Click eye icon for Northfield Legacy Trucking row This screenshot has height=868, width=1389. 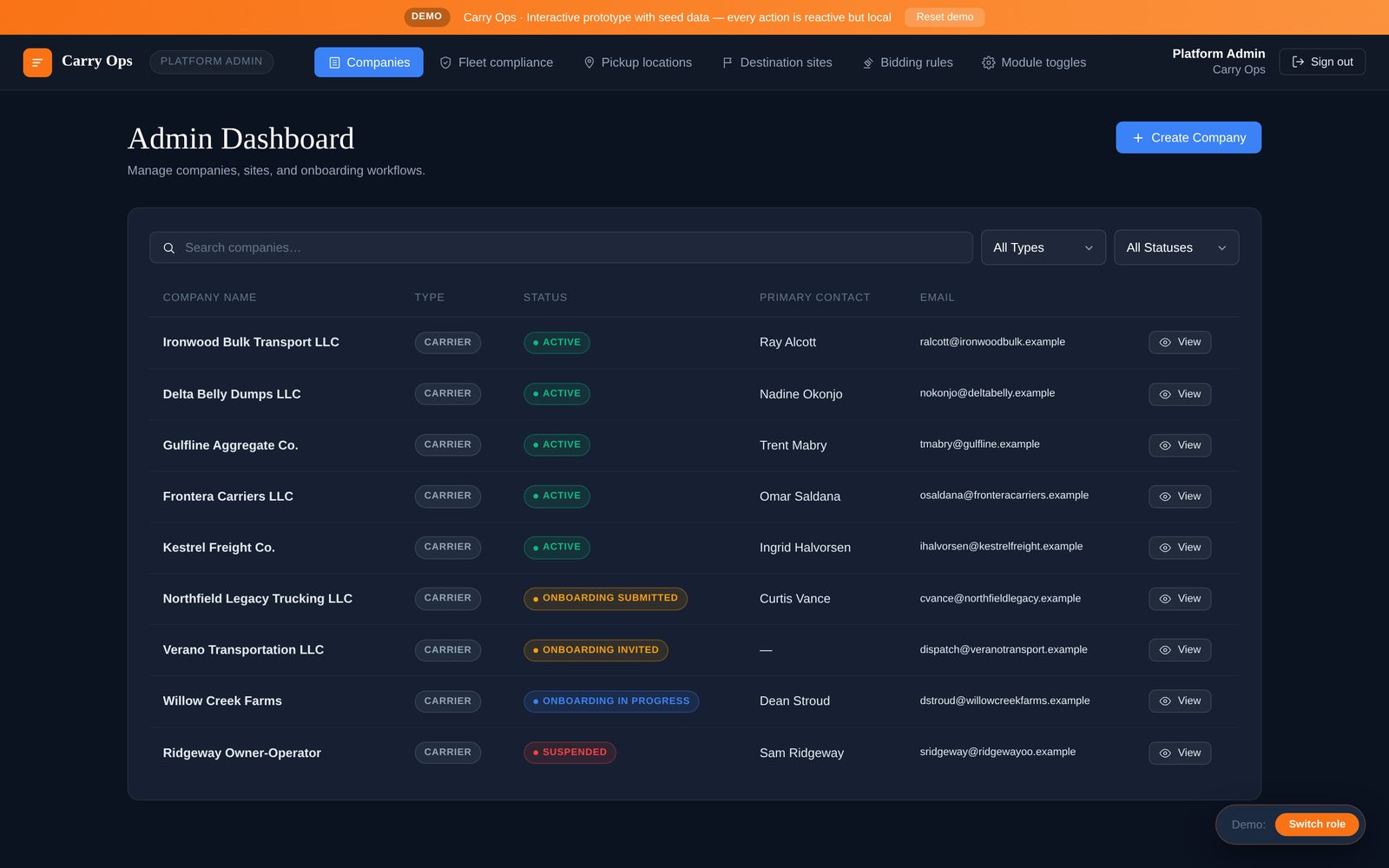tap(1165, 600)
